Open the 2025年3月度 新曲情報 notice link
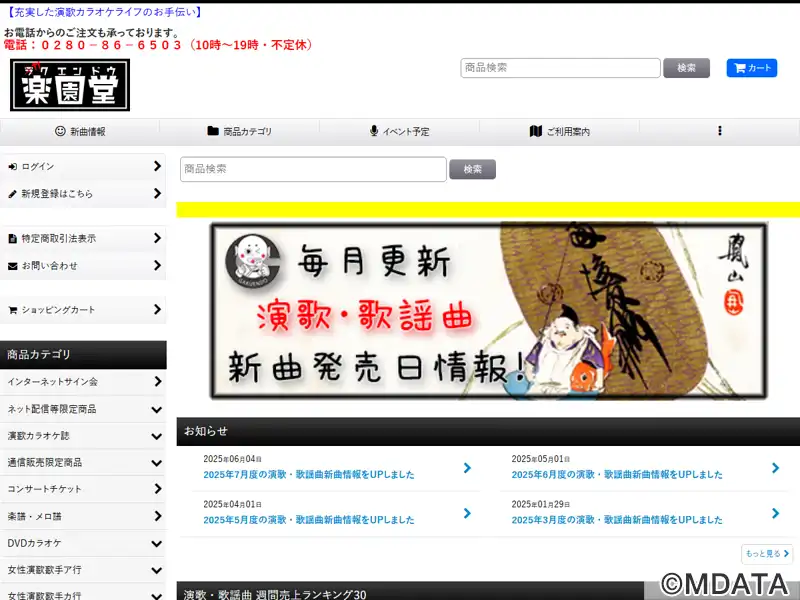800x600 pixels. click(617, 520)
